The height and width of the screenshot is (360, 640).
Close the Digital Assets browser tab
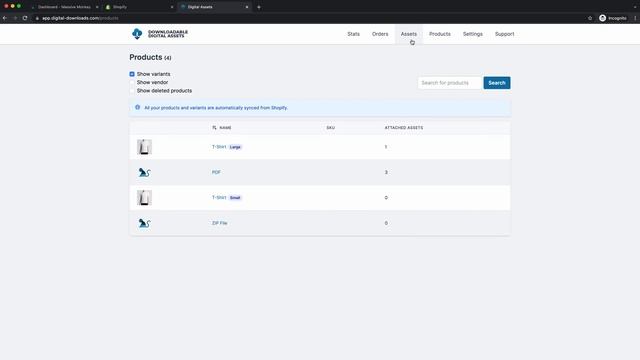tap(247, 7)
